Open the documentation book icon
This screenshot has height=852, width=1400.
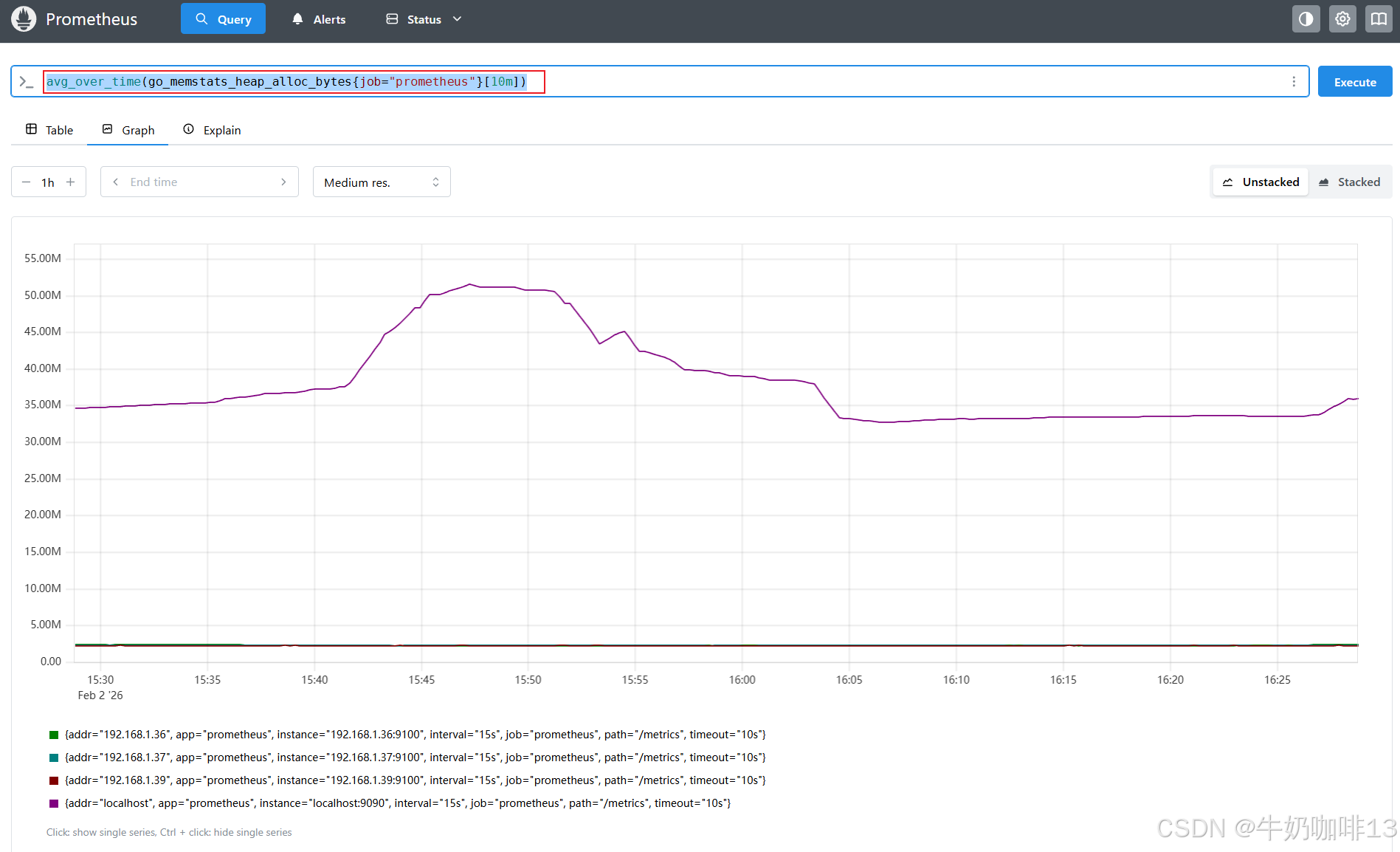[x=1379, y=19]
